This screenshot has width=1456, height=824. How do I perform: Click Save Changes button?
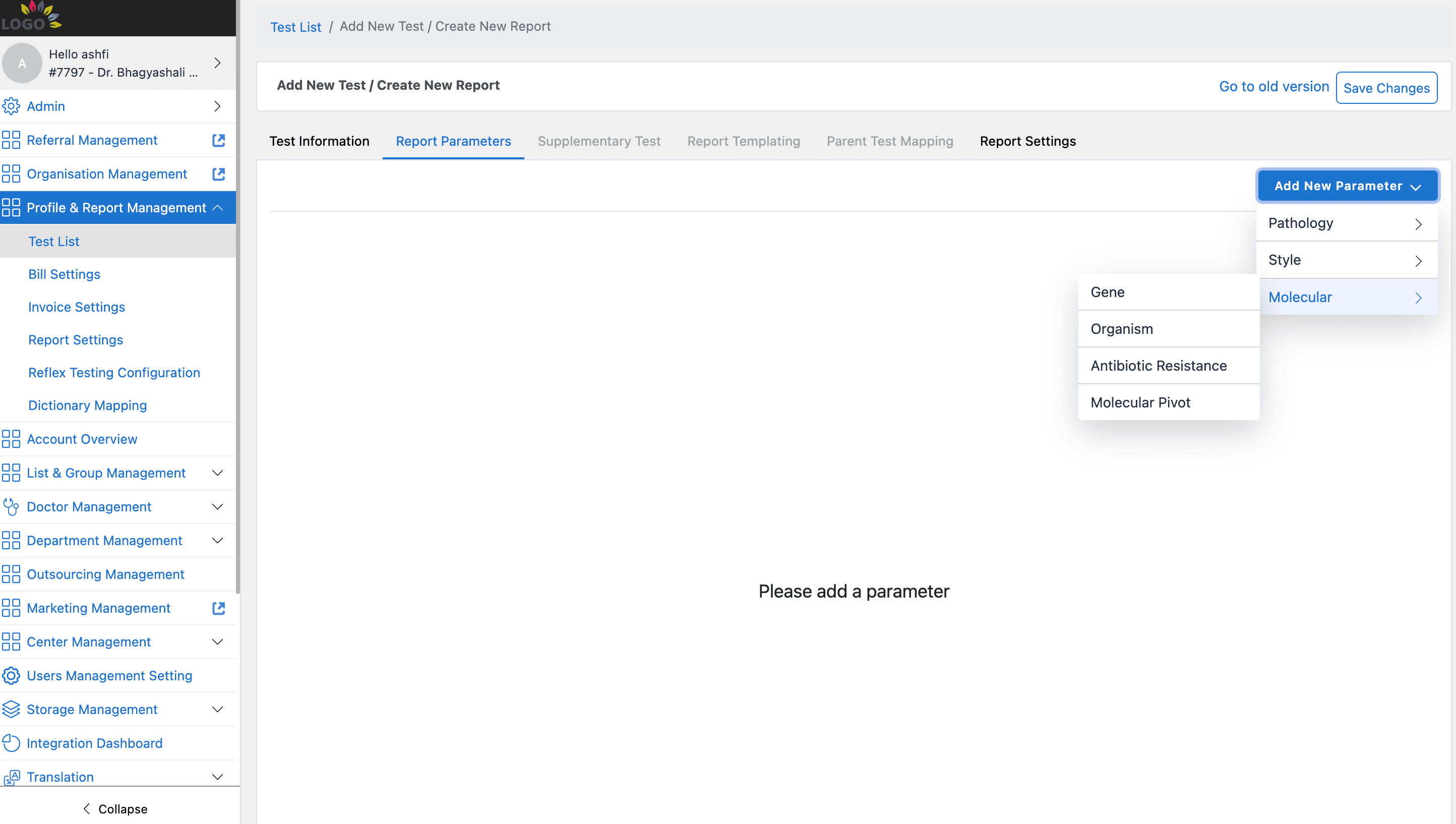click(1386, 88)
